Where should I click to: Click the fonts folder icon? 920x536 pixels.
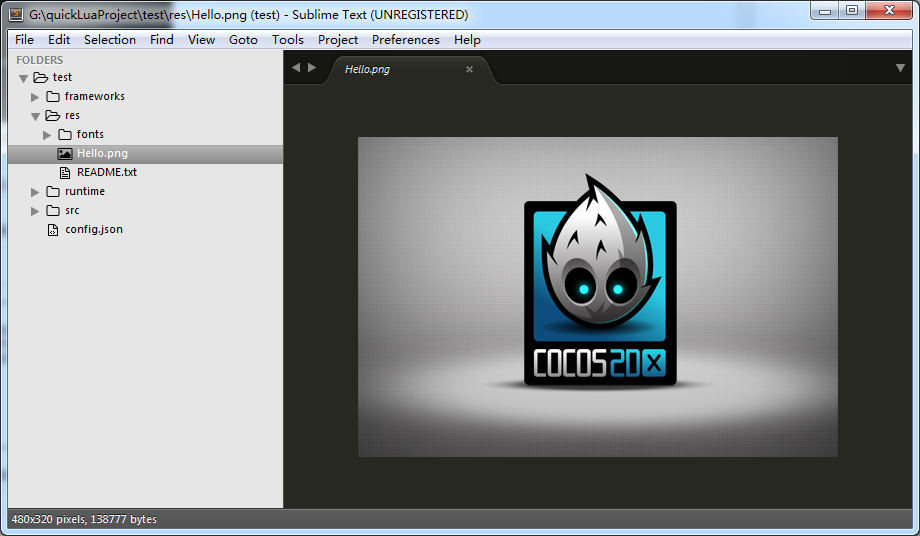65,134
